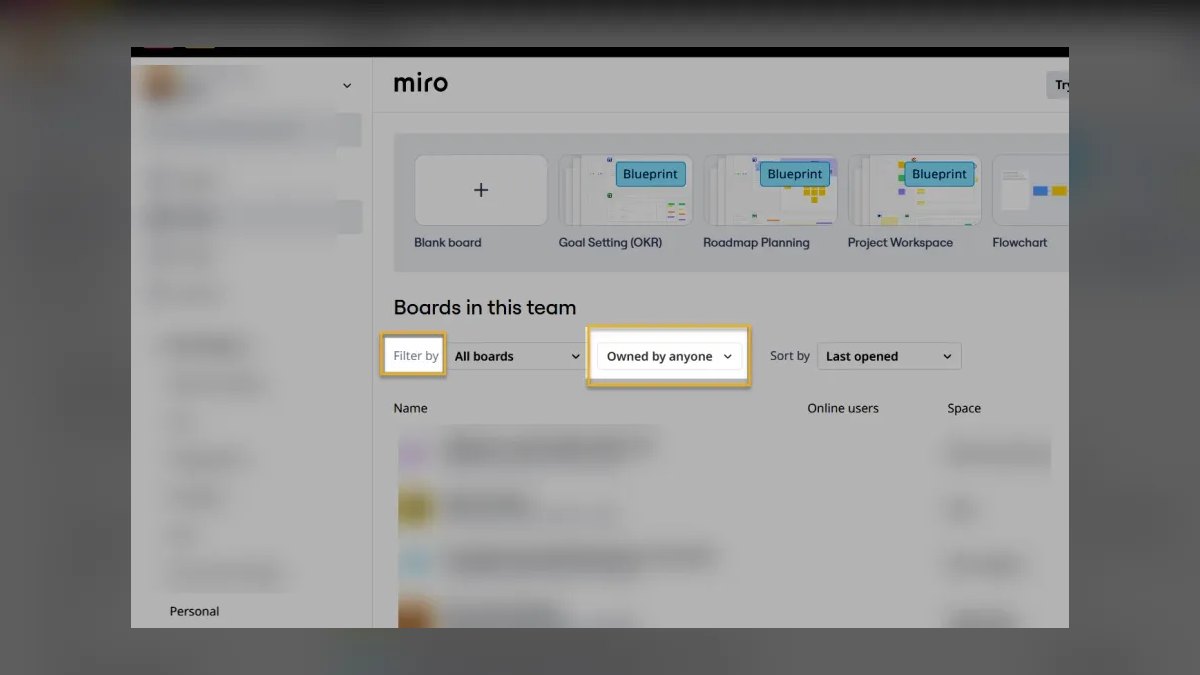Click the Flowchart label

[1020, 243]
